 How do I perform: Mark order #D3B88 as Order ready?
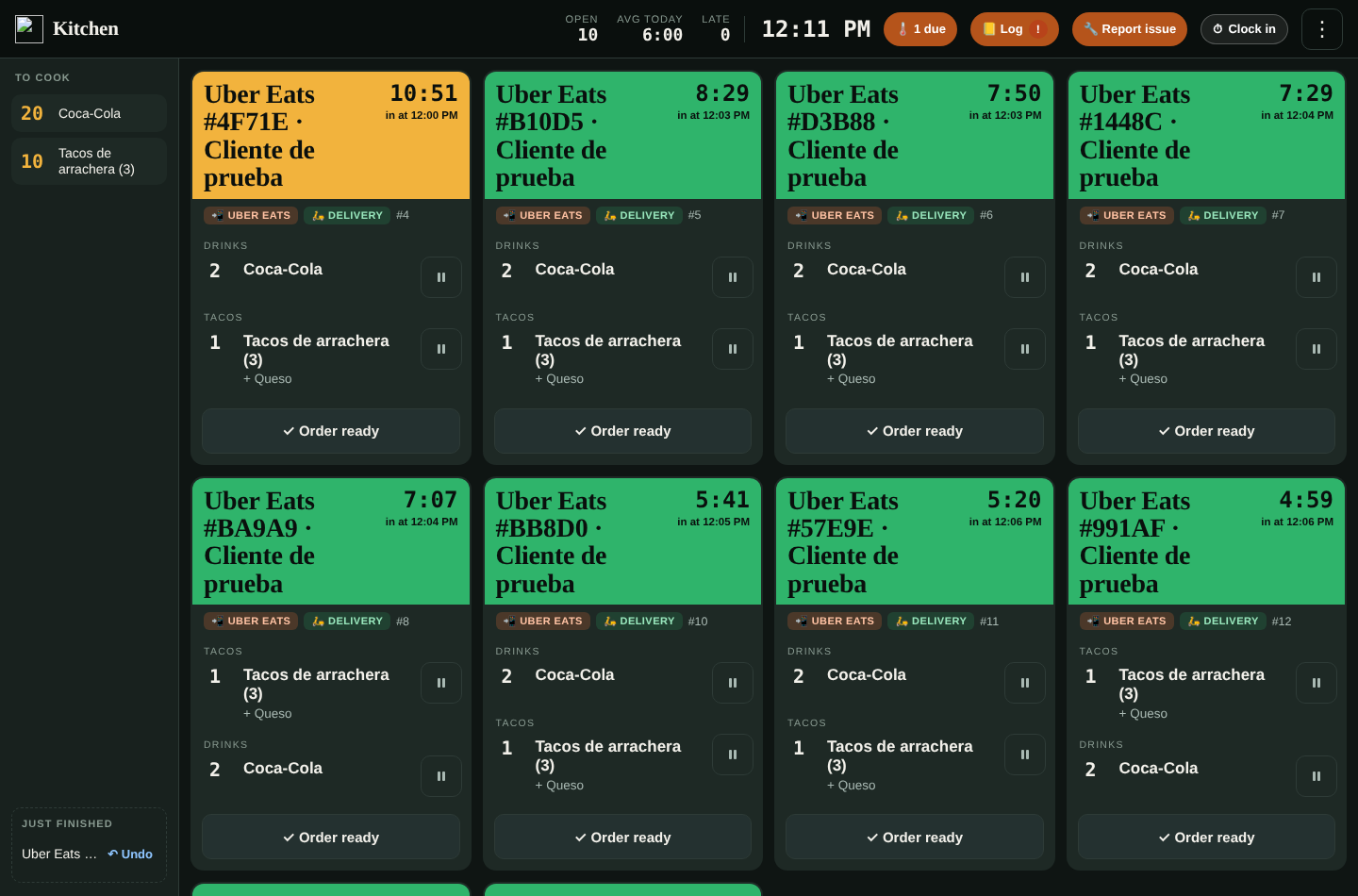(915, 431)
